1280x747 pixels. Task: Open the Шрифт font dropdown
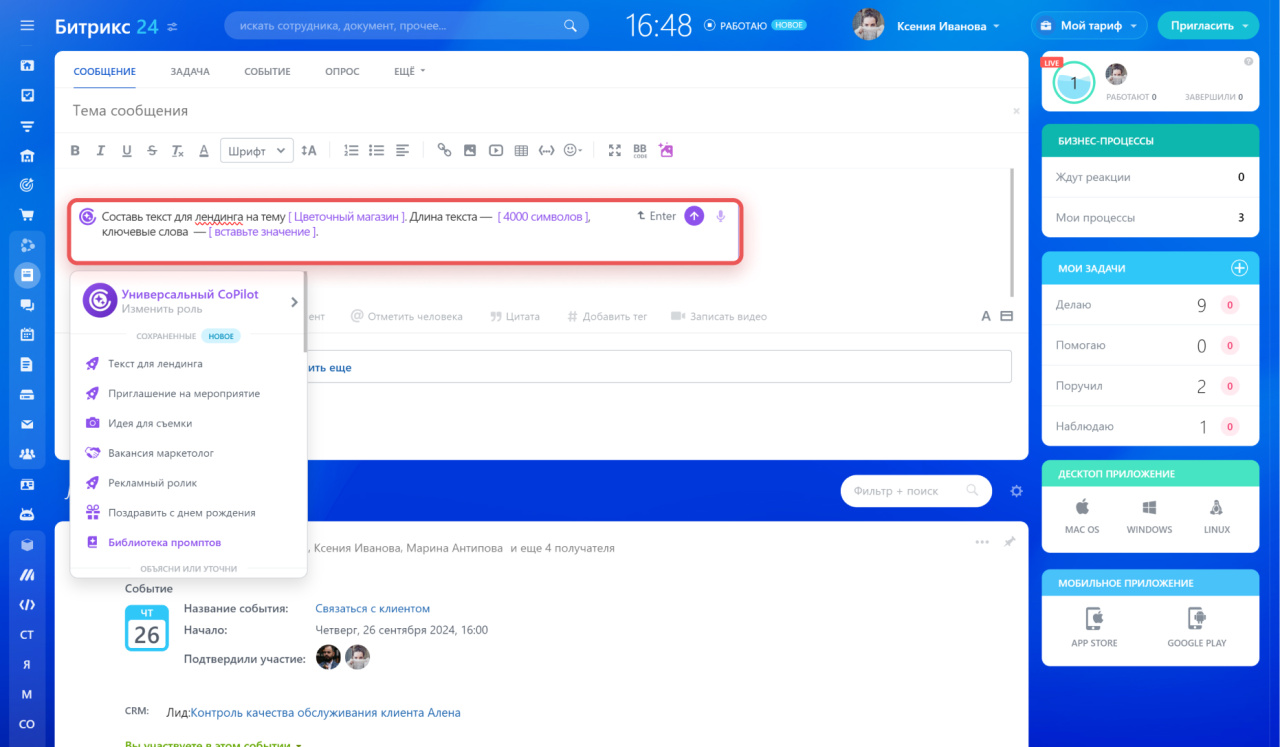(256, 151)
